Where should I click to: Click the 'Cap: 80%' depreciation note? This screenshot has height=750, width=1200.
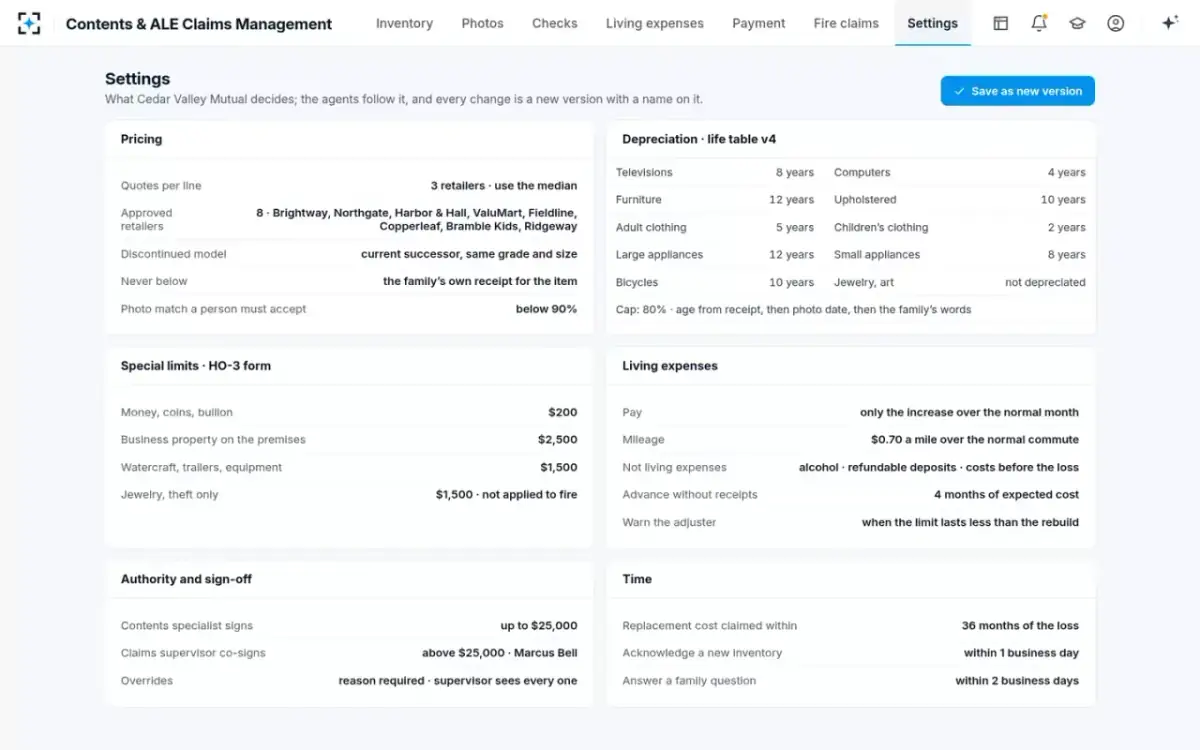click(794, 310)
